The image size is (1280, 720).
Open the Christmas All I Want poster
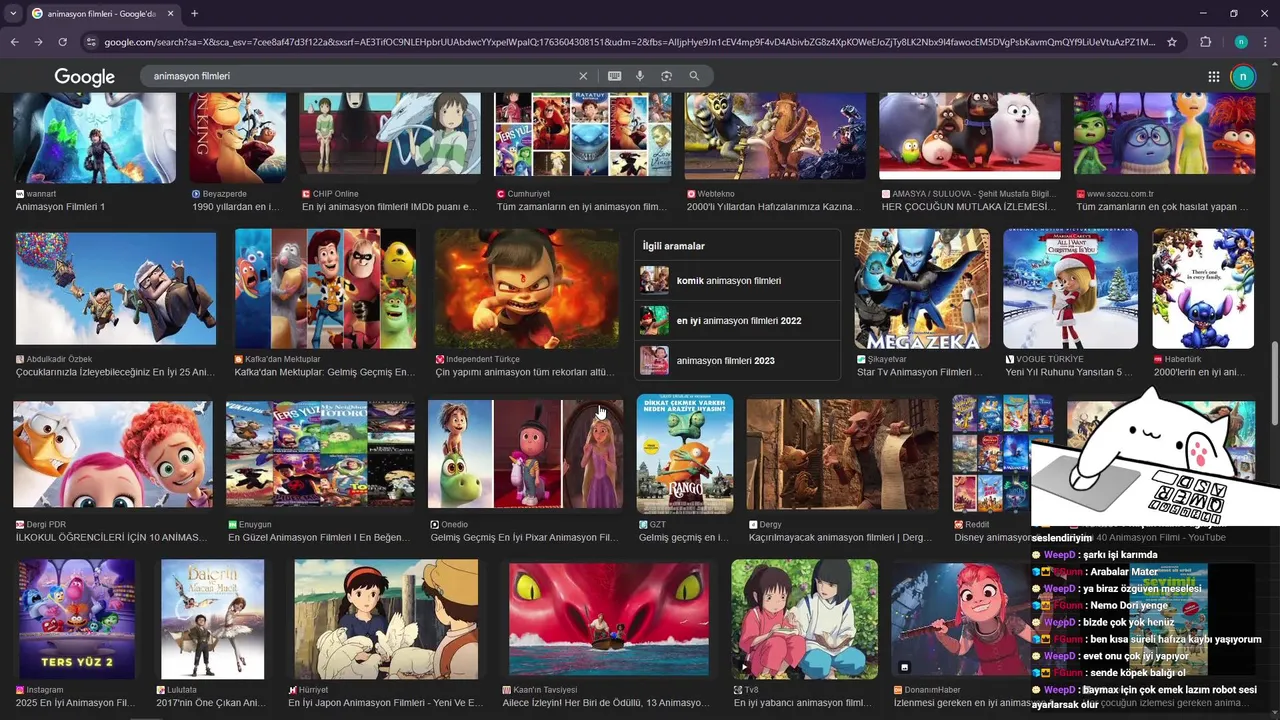click(x=1070, y=289)
